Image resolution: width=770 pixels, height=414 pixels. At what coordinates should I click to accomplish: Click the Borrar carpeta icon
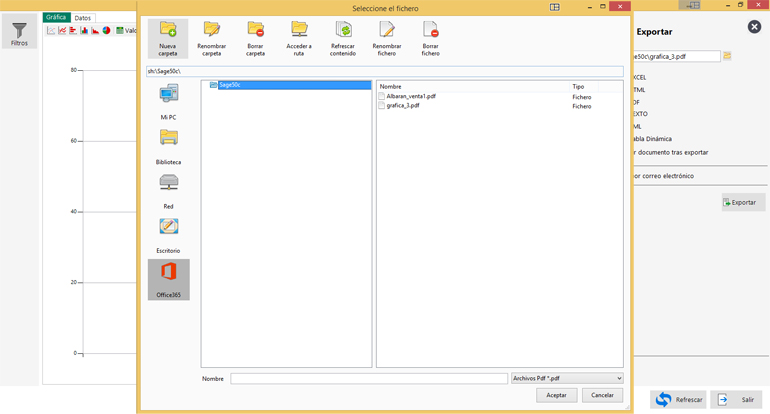(x=255, y=31)
